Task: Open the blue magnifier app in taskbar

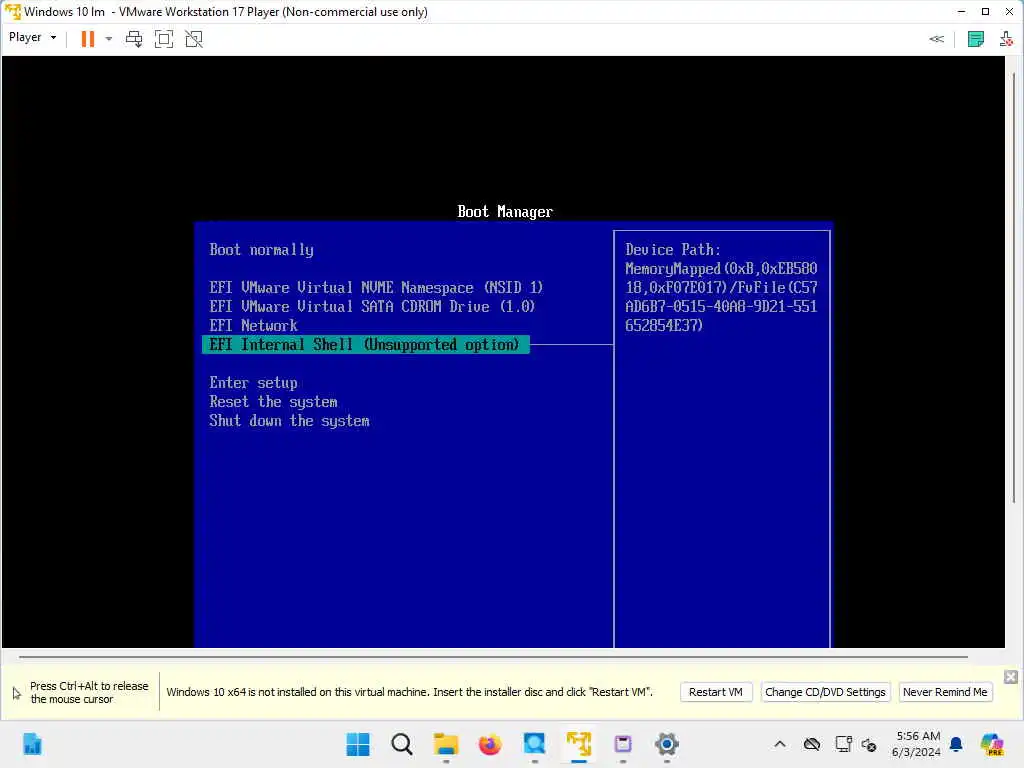Action: pos(534,744)
